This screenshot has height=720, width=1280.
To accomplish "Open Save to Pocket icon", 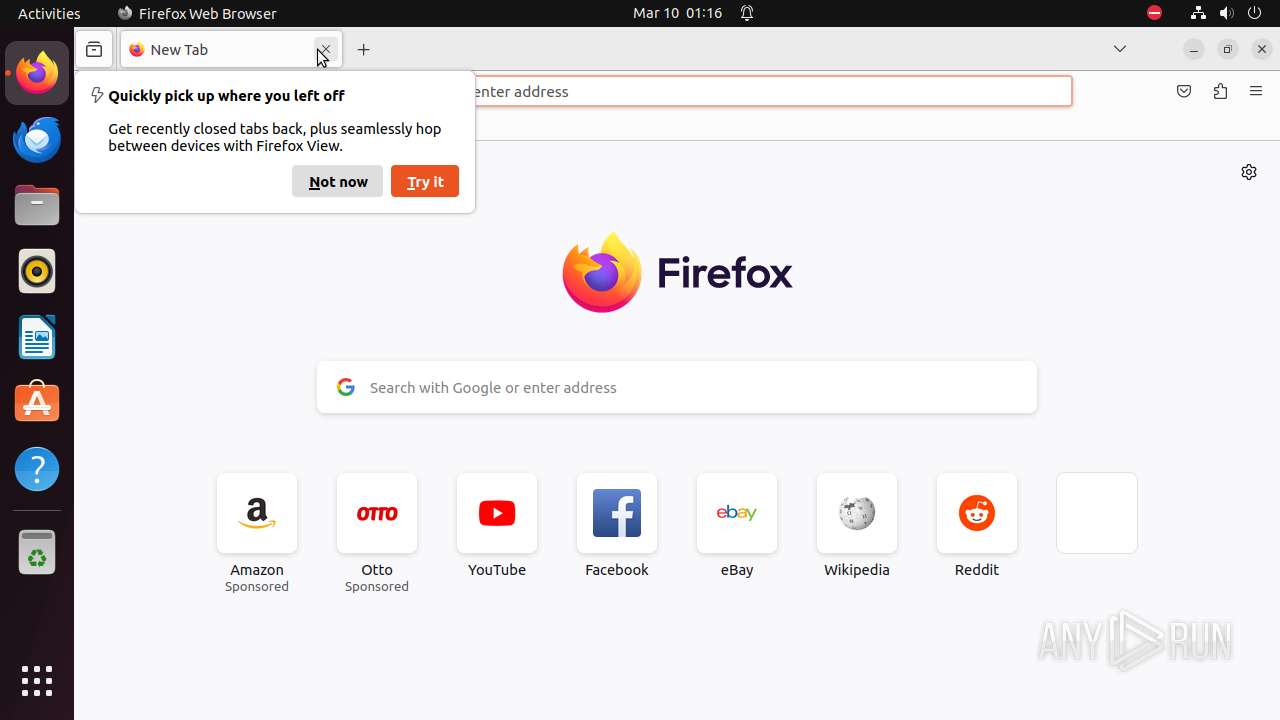I will 1184,91.
